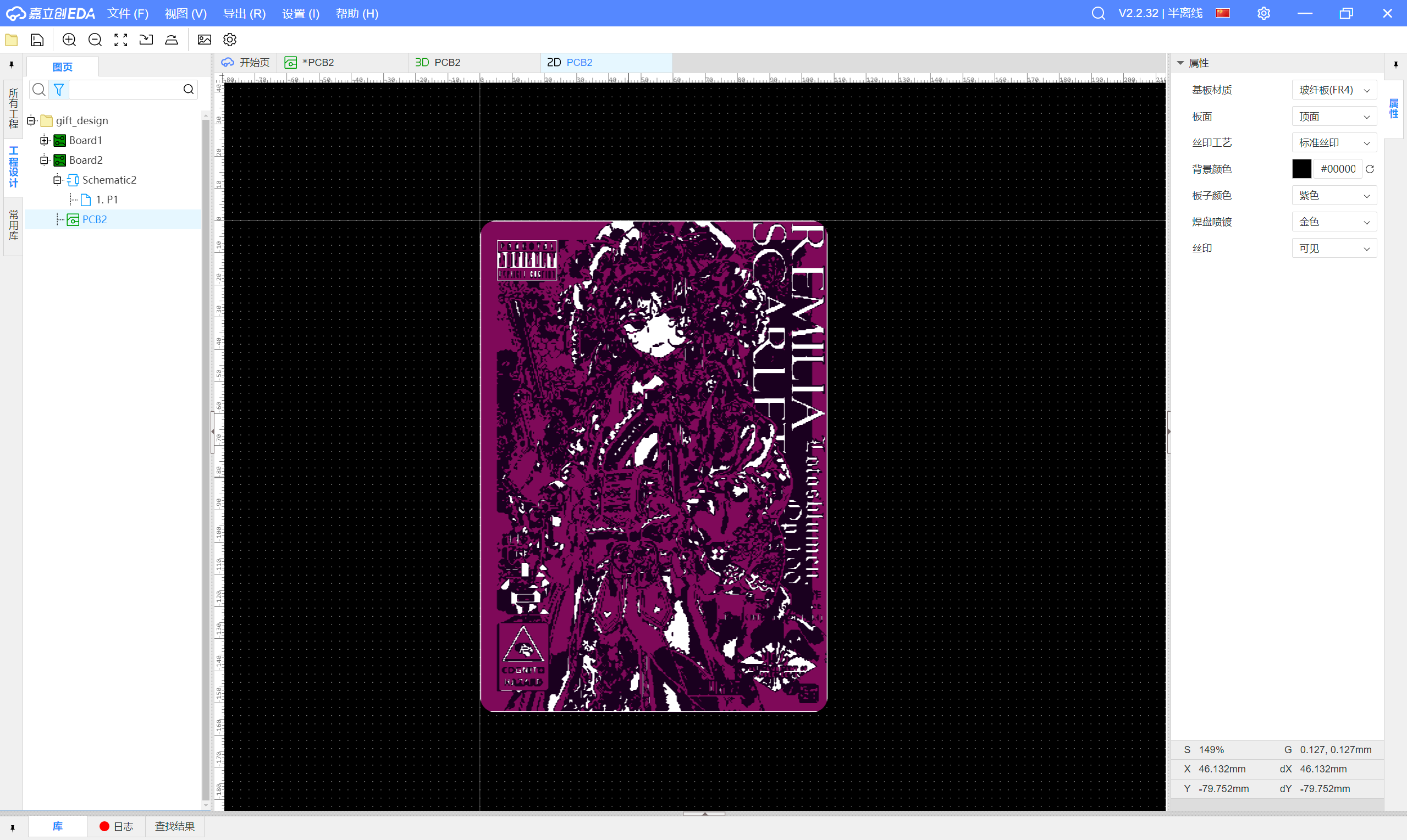The height and width of the screenshot is (840, 1407).
Task: Open the toolbar settings gear icon
Action: [x=230, y=40]
